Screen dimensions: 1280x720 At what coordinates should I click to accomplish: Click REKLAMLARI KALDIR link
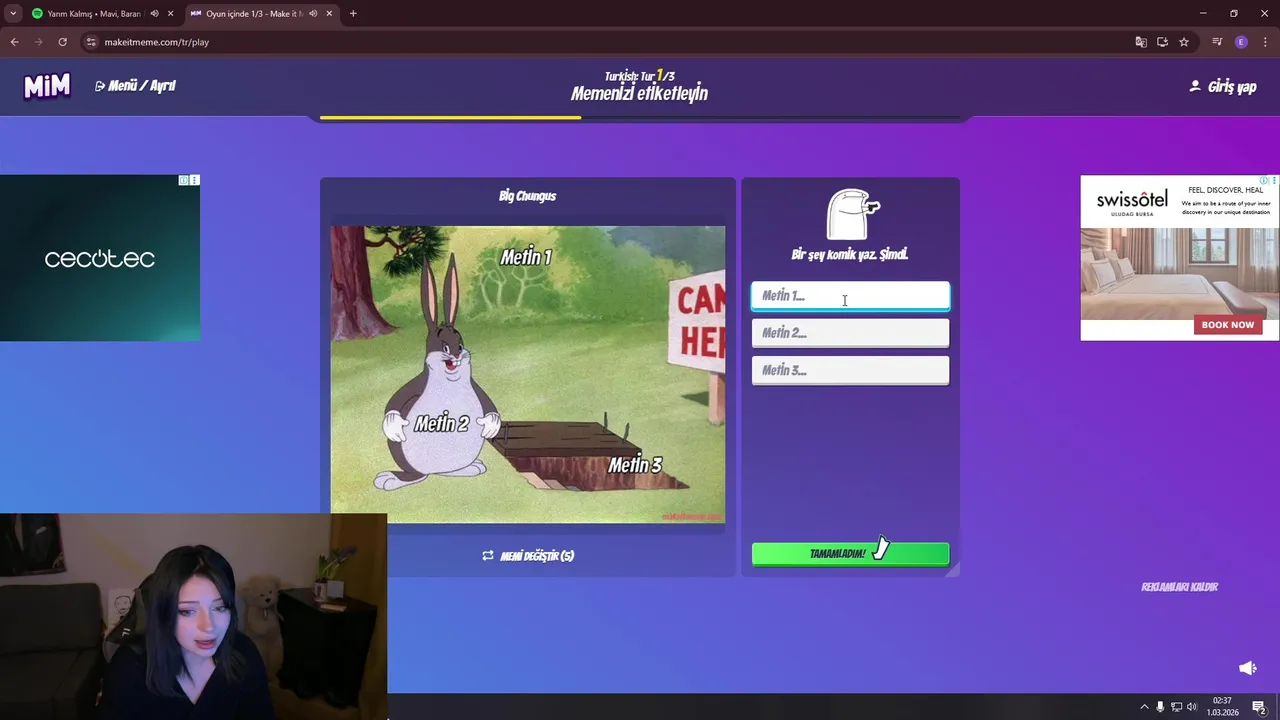(x=1179, y=587)
